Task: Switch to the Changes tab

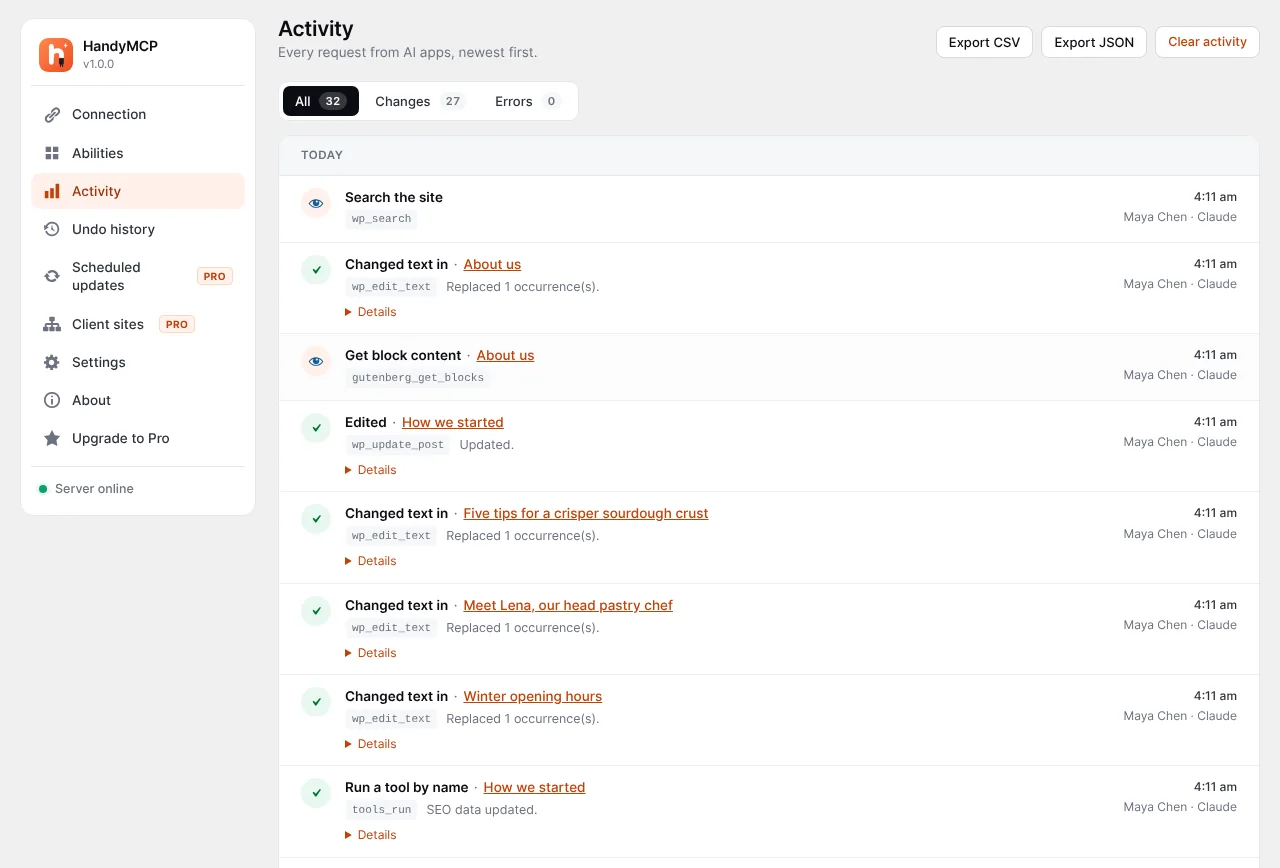Action: pos(420,101)
